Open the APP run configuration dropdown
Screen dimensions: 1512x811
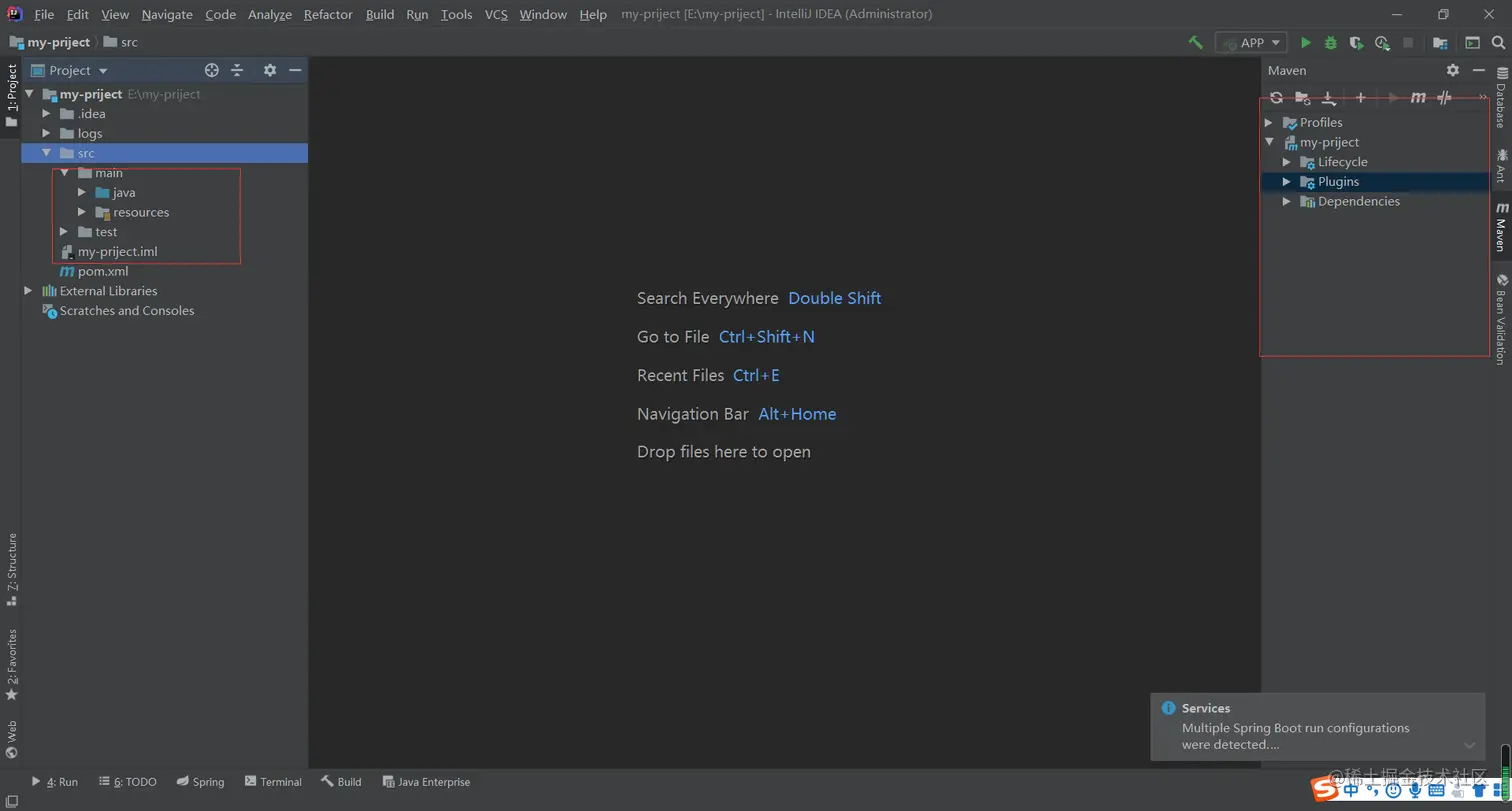tap(1250, 43)
